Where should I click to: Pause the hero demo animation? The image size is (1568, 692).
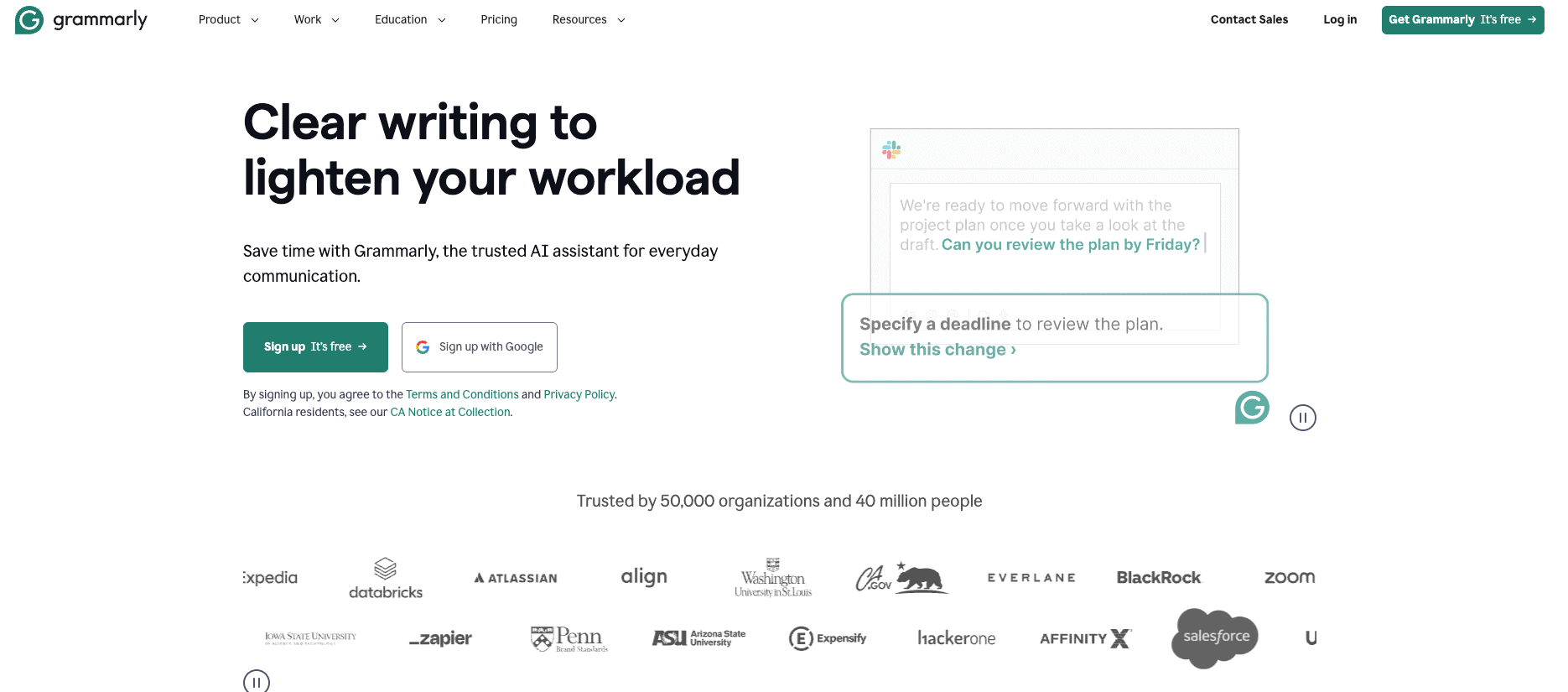1303,418
